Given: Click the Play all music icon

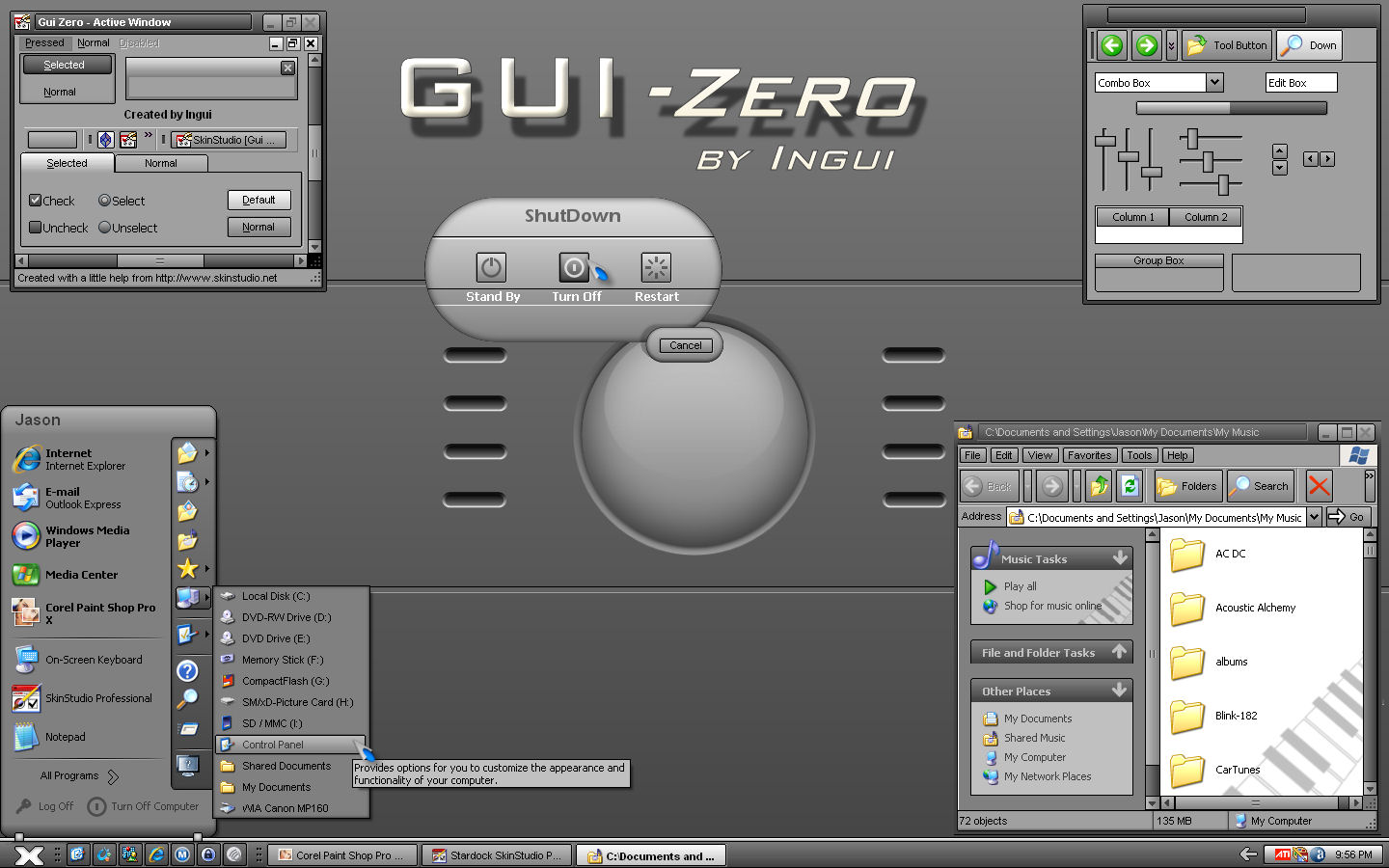Looking at the screenshot, I should (x=990, y=585).
